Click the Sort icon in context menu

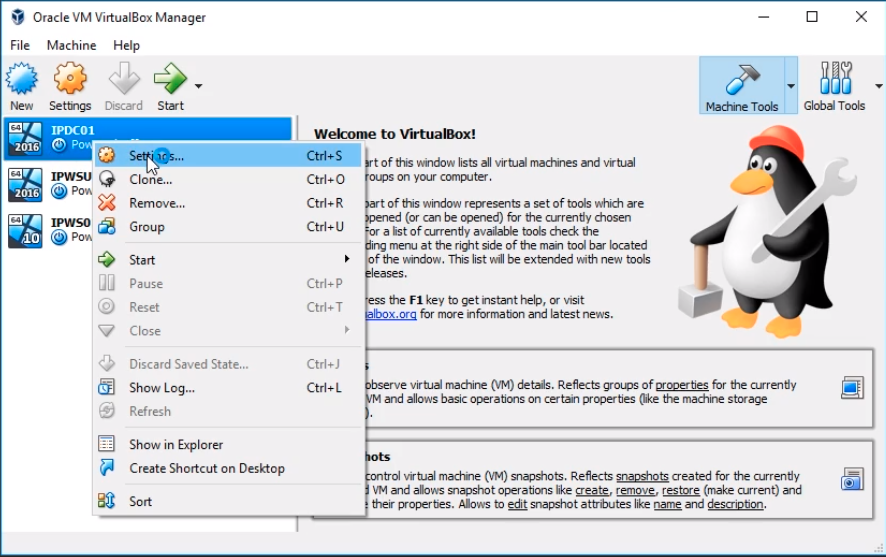tap(106, 501)
